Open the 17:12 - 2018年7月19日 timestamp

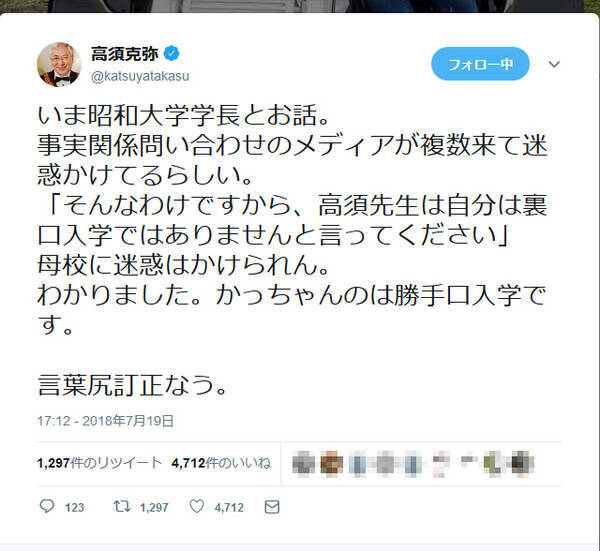[106, 421]
